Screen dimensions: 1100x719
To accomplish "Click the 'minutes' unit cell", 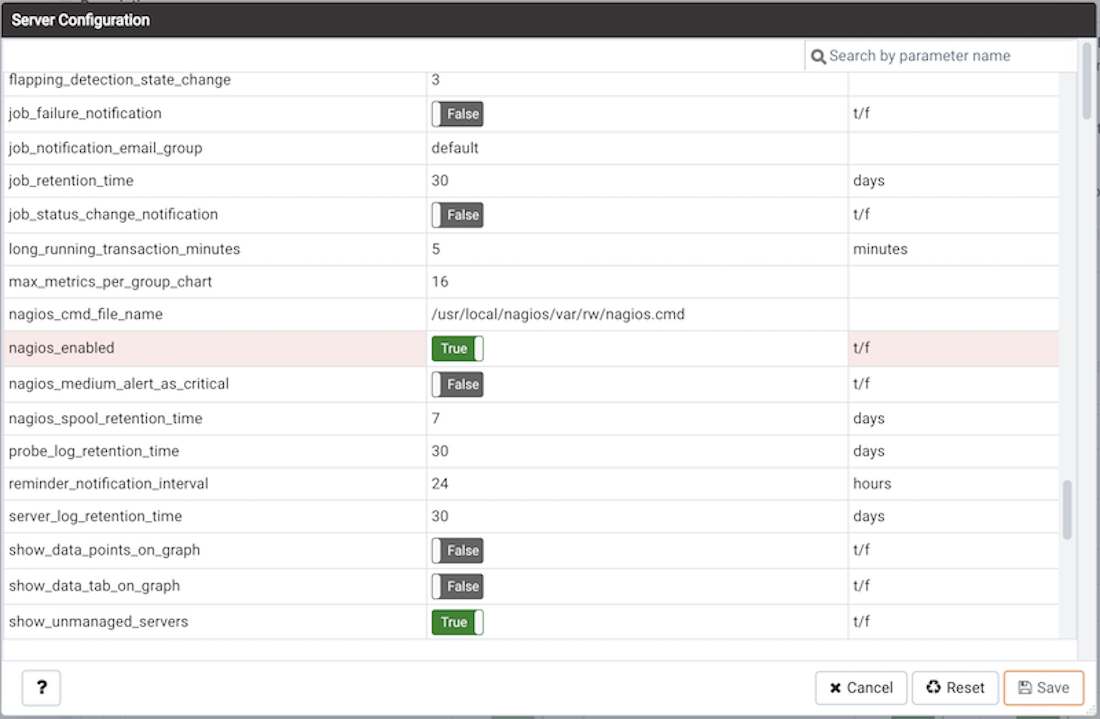I will (x=953, y=249).
